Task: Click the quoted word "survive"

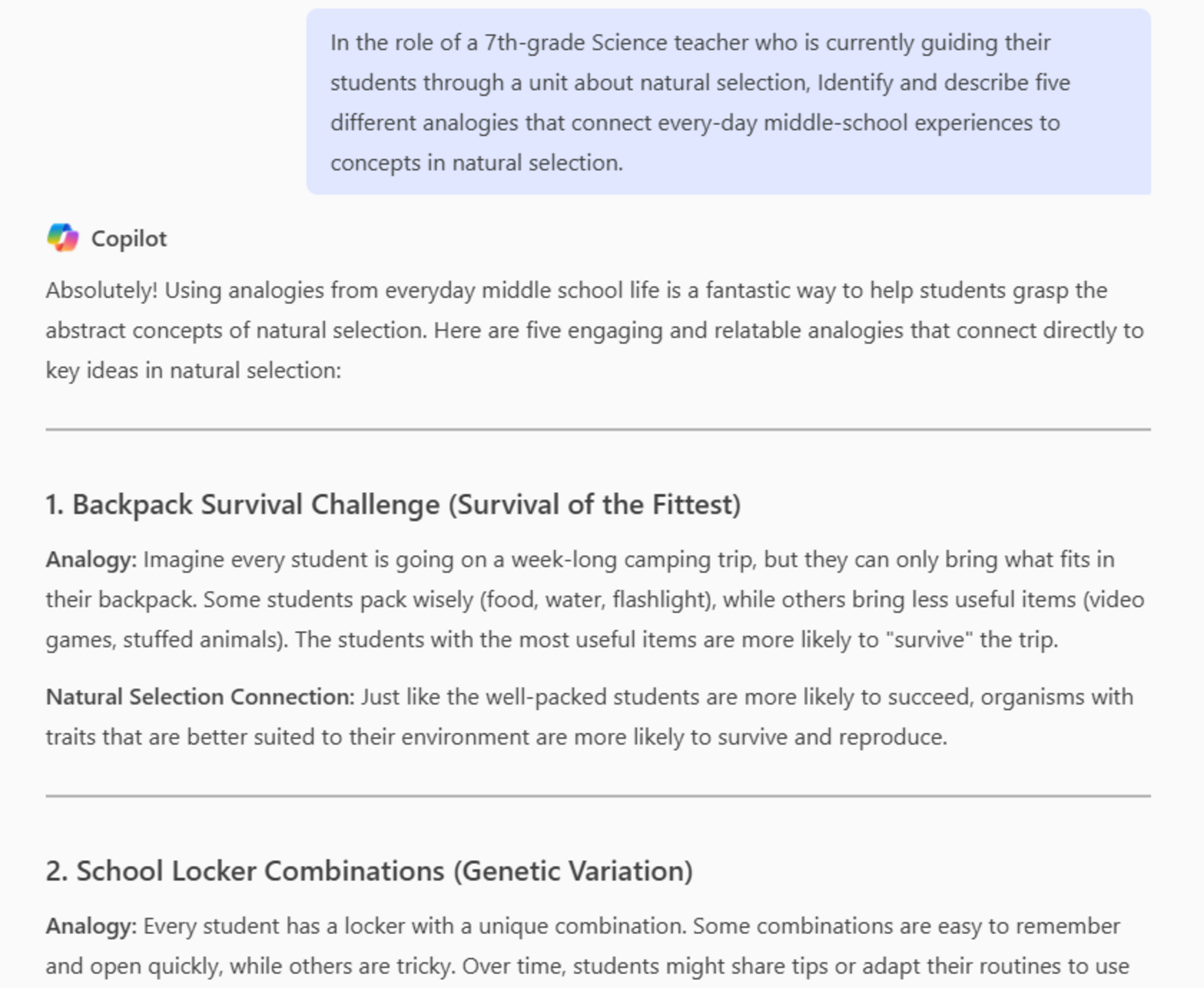Action: coord(929,639)
